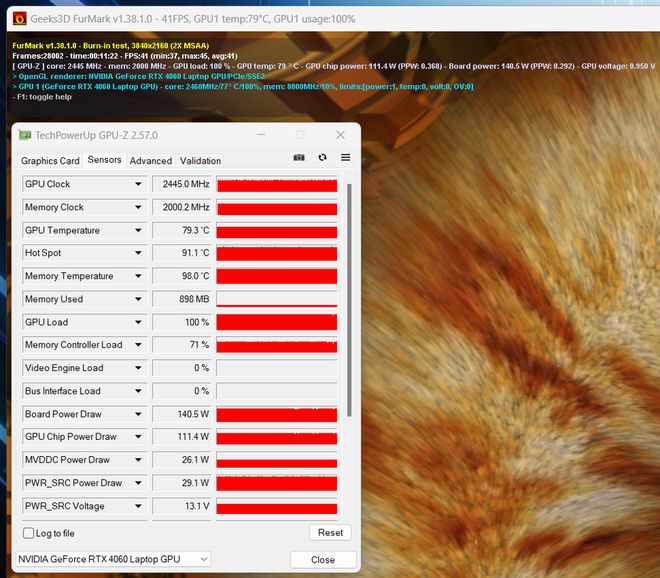The image size is (660, 578).
Task: Open the Memory Temperature sensor dropdown
Action: (x=138, y=276)
